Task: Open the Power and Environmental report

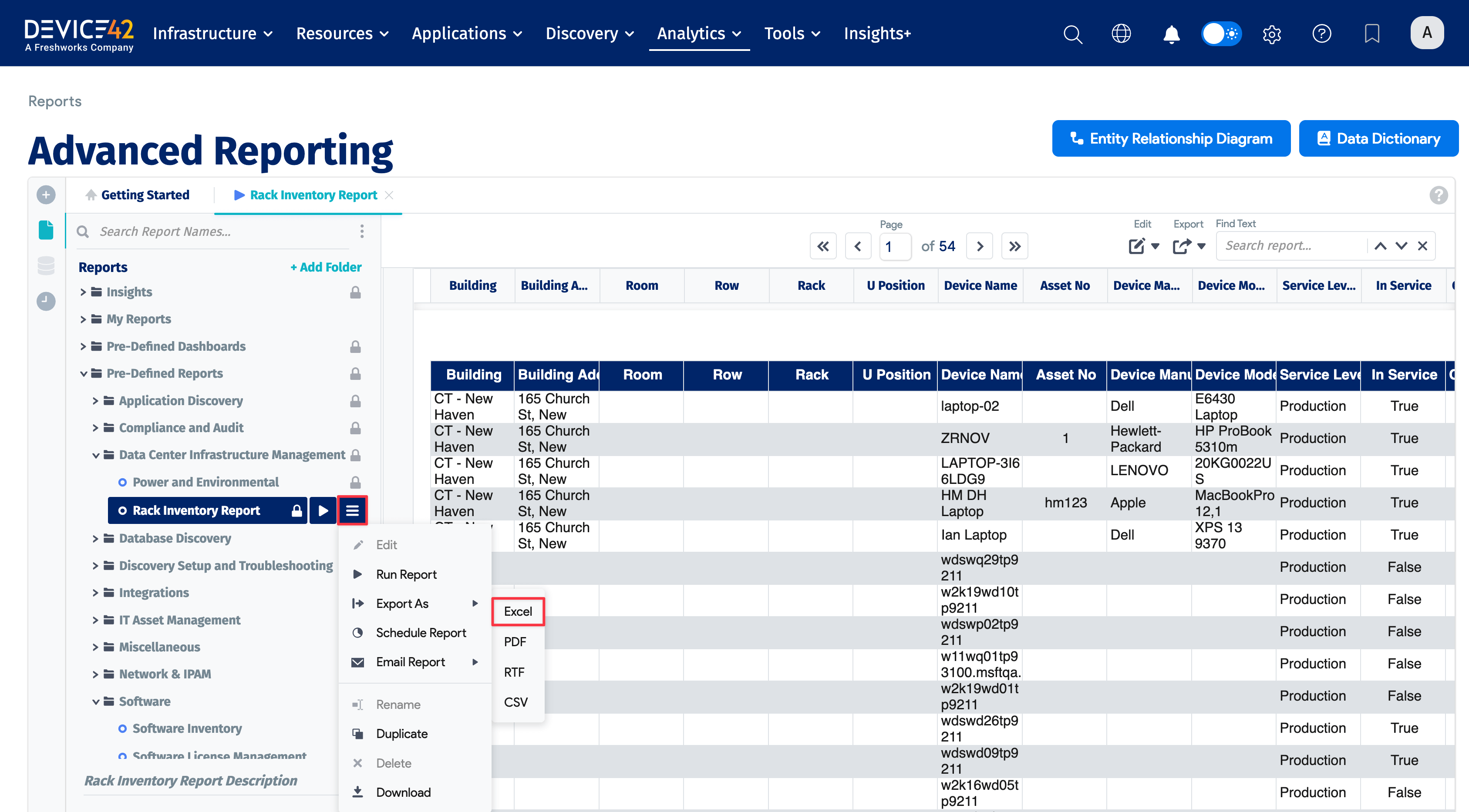Action: (x=206, y=483)
